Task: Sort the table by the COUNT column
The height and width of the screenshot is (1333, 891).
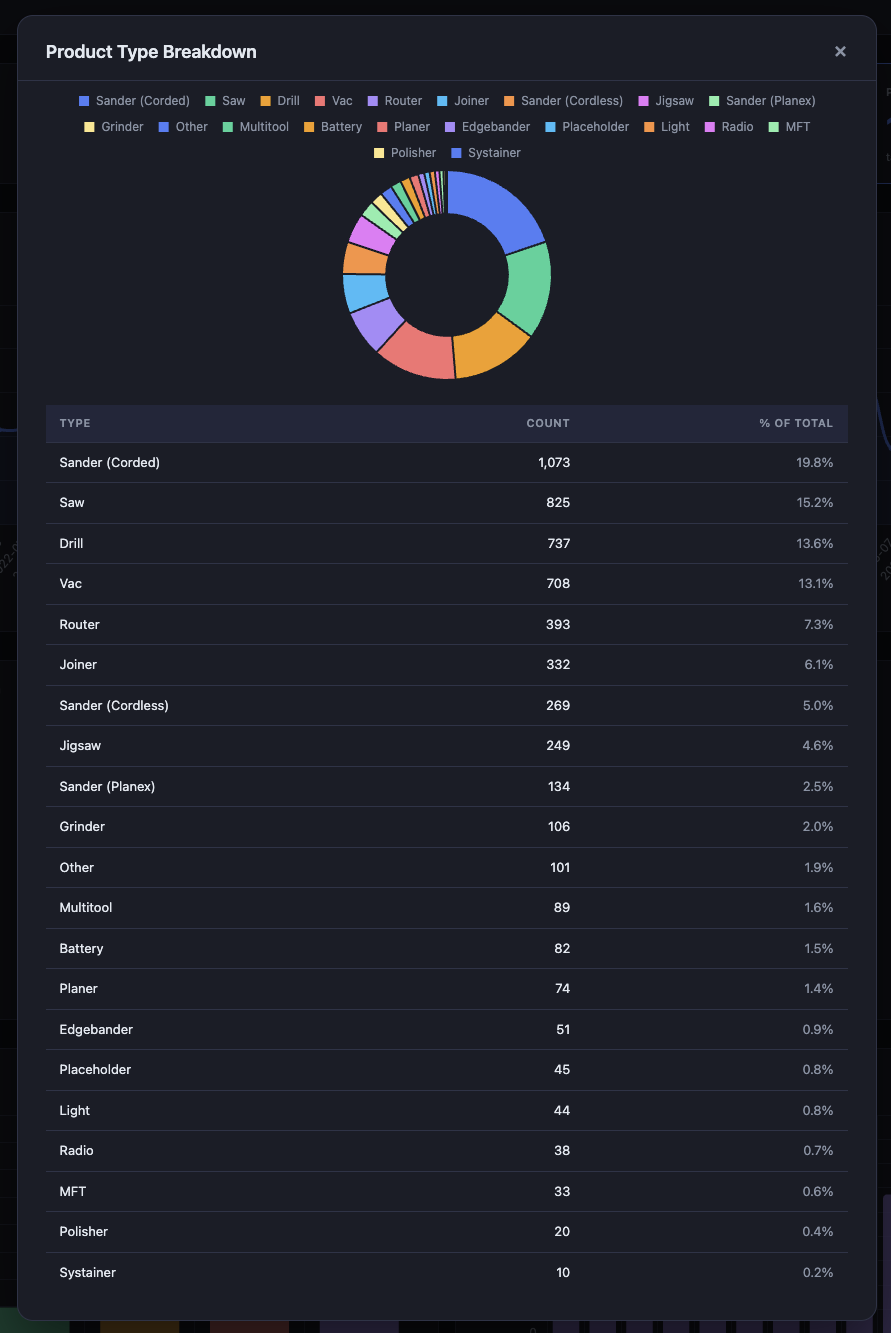Action: tap(548, 423)
